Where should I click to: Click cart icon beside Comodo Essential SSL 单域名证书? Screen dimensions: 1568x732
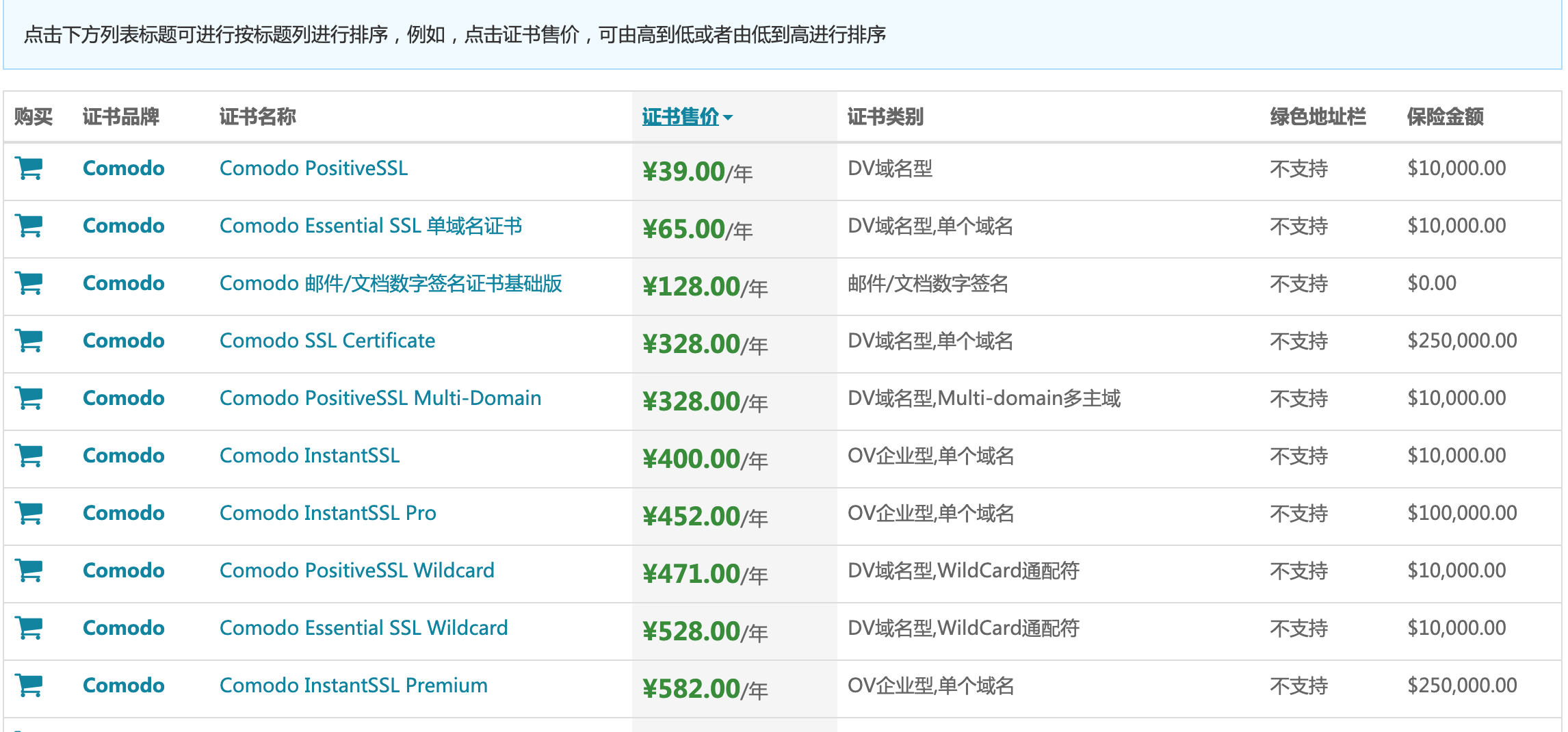(29, 226)
